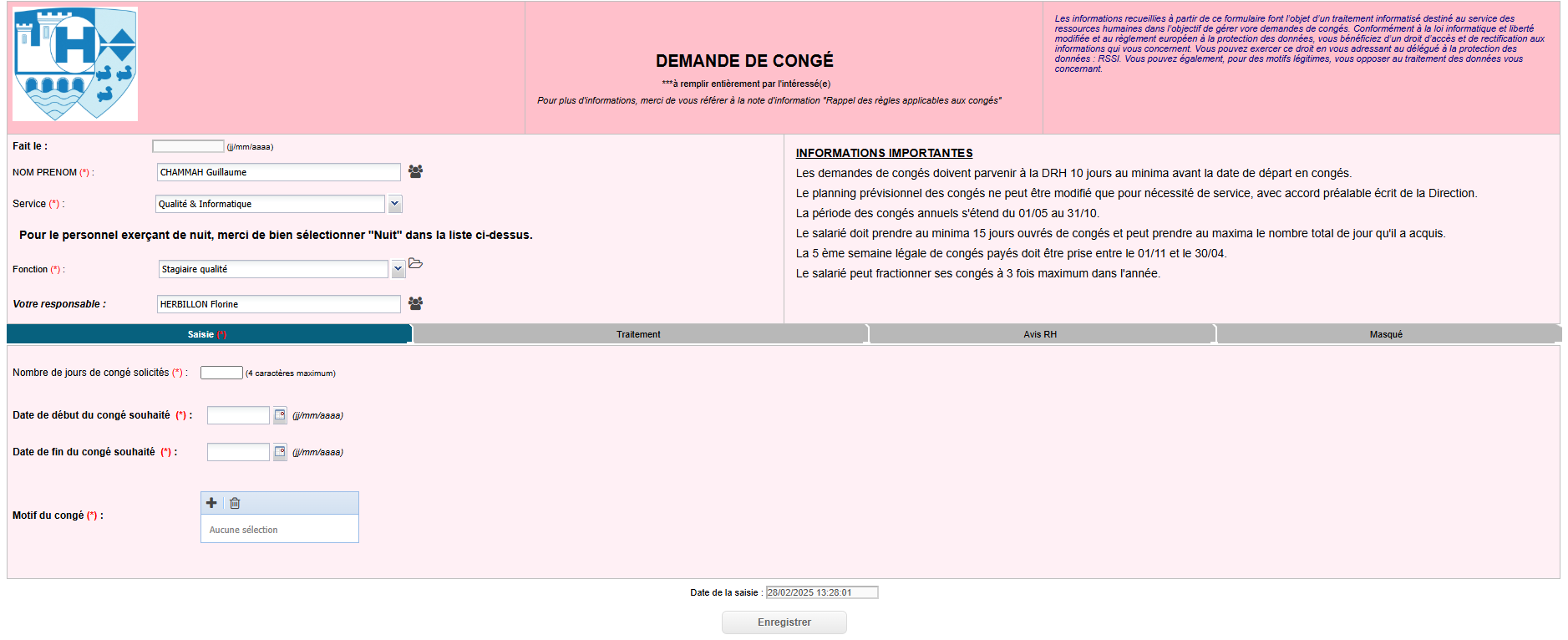Image resolution: width=1568 pixels, height=640 pixels.
Task: Select the Masqué tab
Action: tap(1386, 334)
